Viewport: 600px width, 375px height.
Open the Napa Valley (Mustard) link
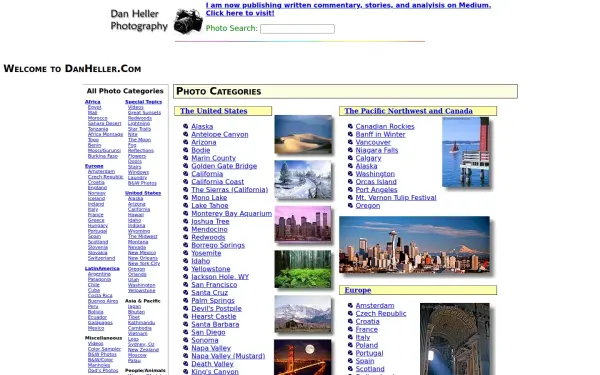click(x=228, y=356)
